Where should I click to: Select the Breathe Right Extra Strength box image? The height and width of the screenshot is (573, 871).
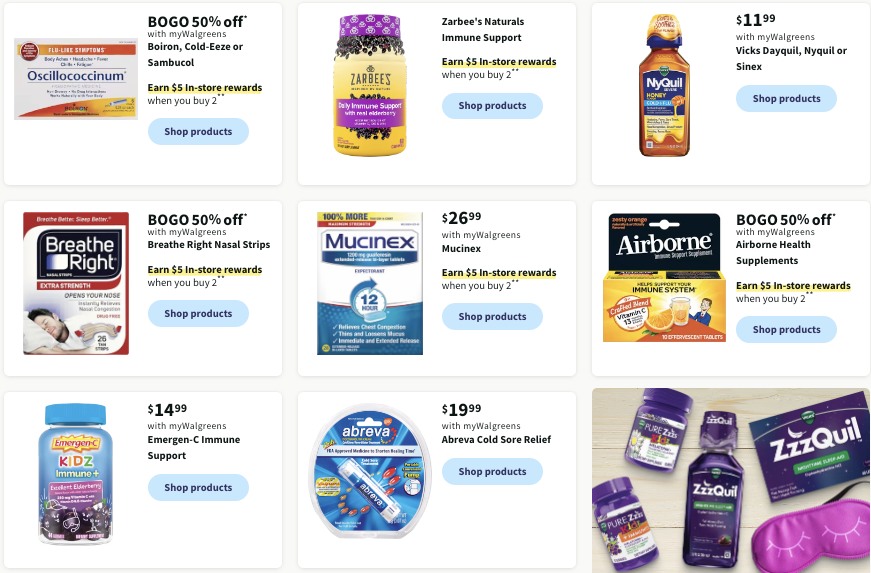tap(76, 283)
